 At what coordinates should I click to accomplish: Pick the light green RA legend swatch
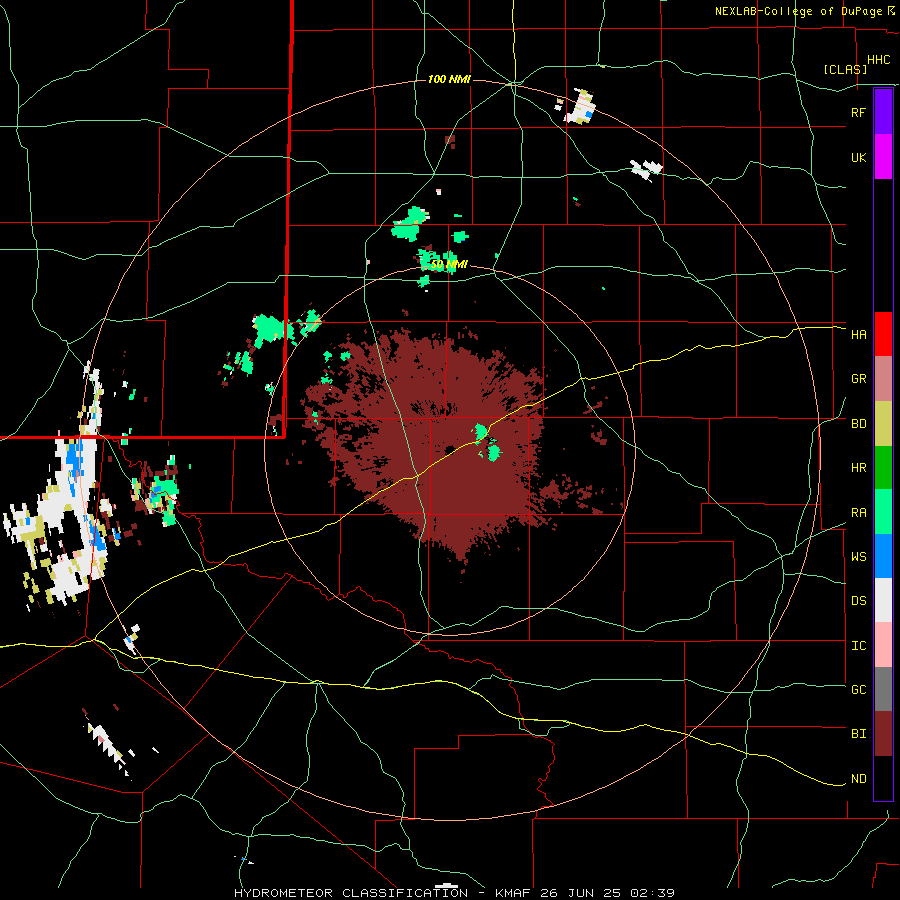tap(883, 512)
